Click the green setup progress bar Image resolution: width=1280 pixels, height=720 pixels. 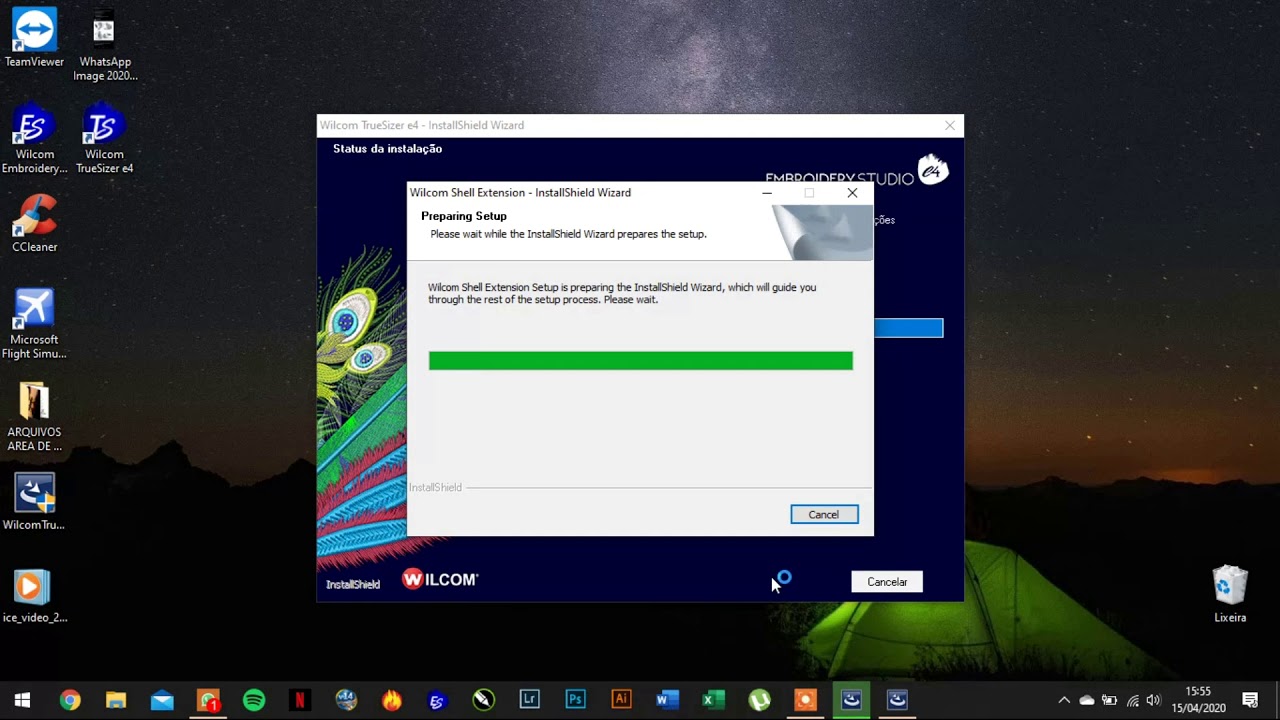[641, 361]
